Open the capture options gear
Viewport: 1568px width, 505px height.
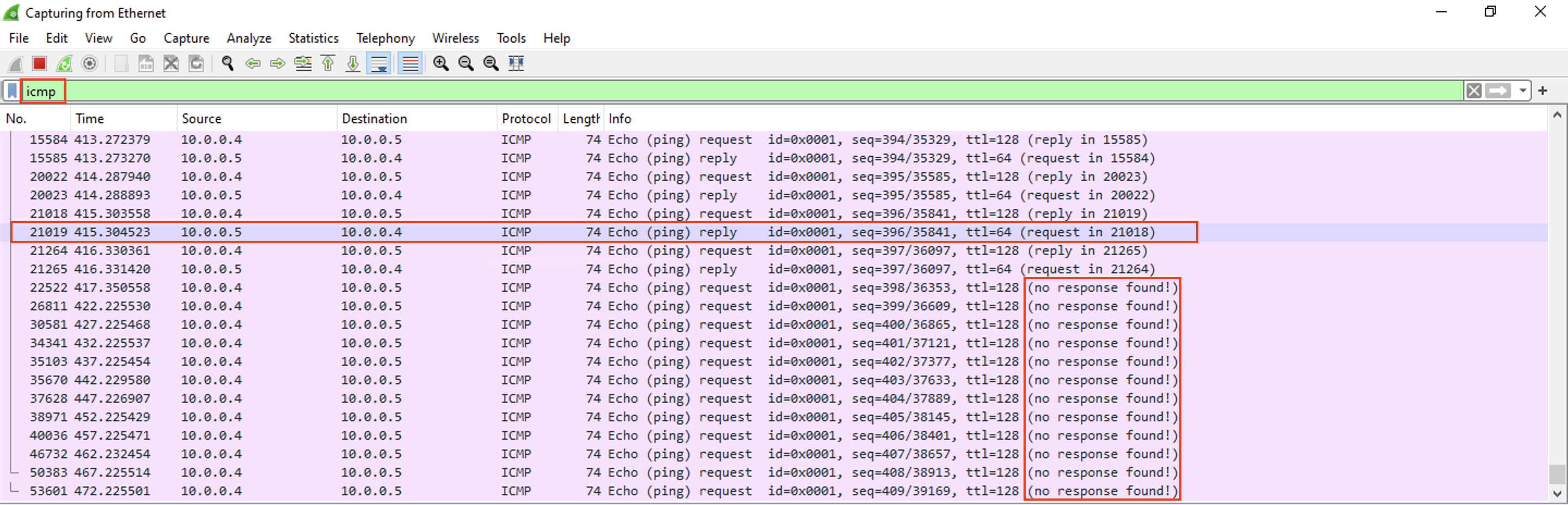[x=89, y=63]
